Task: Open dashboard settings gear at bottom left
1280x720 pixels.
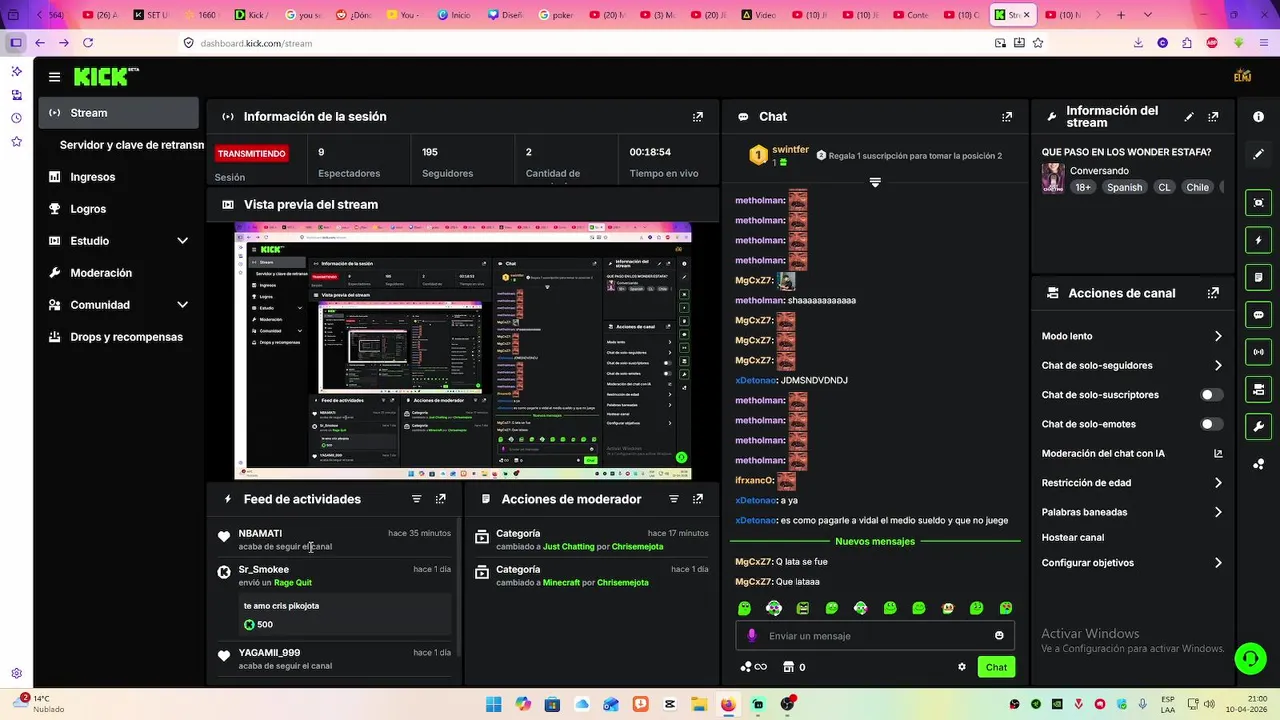Action: pos(17,674)
